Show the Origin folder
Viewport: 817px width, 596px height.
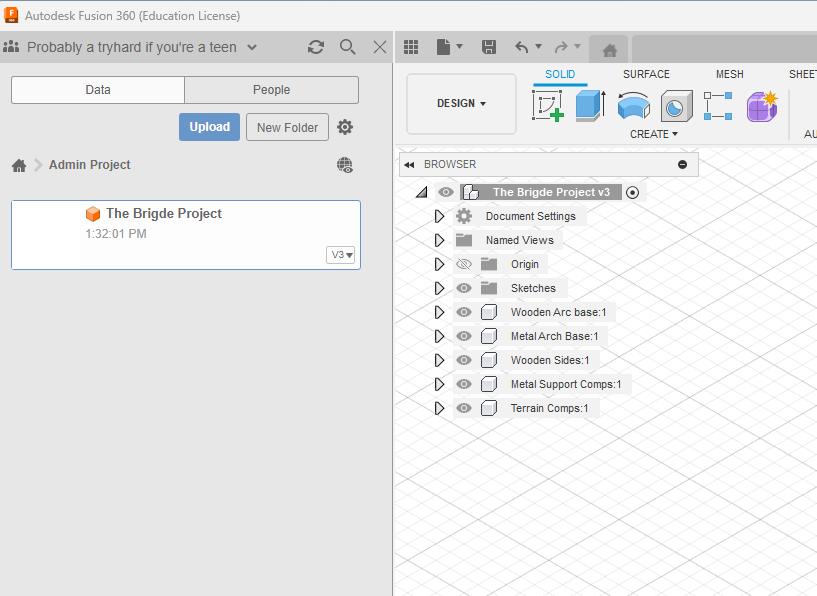464,264
